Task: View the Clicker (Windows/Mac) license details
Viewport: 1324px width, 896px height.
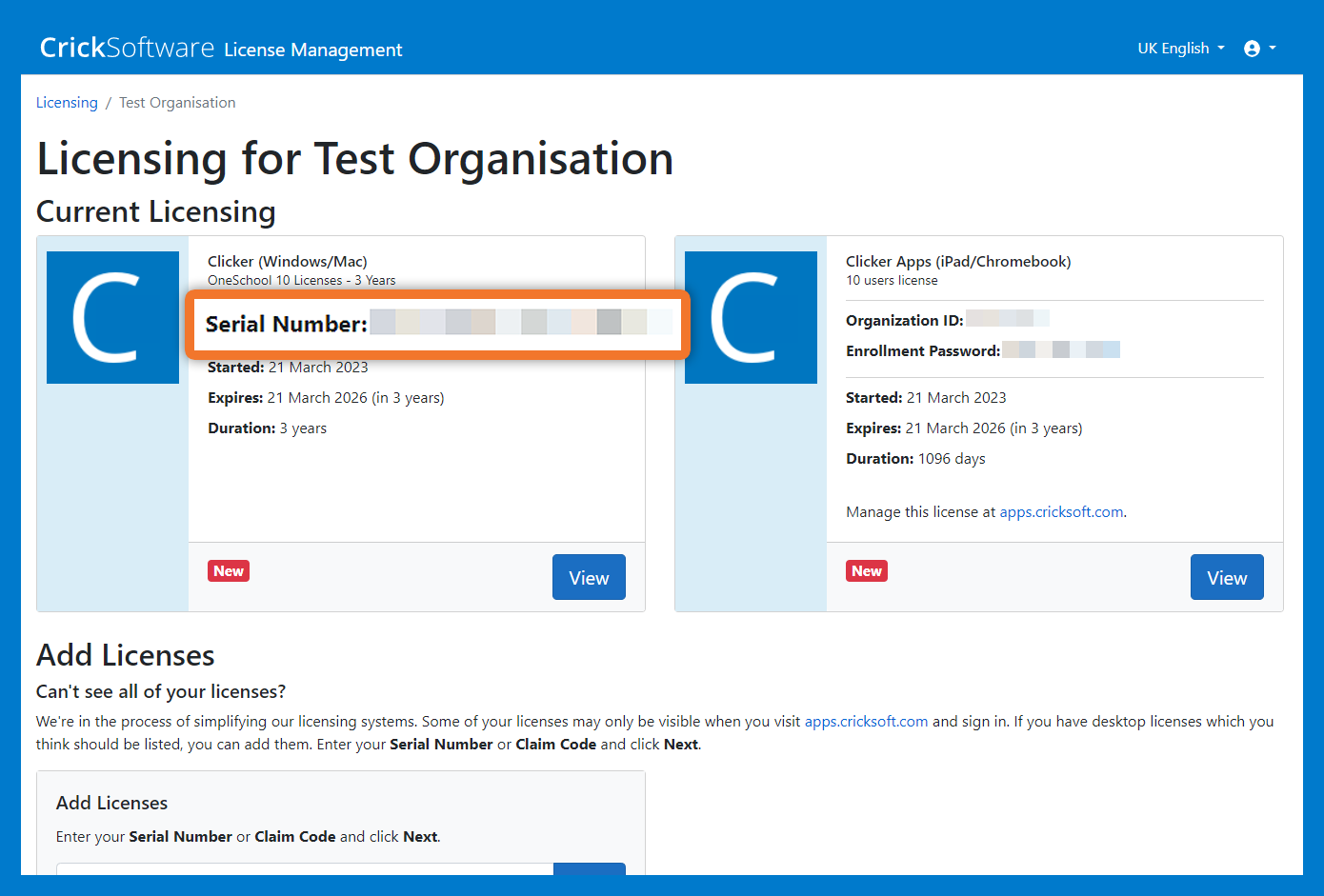Action: (589, 577)
